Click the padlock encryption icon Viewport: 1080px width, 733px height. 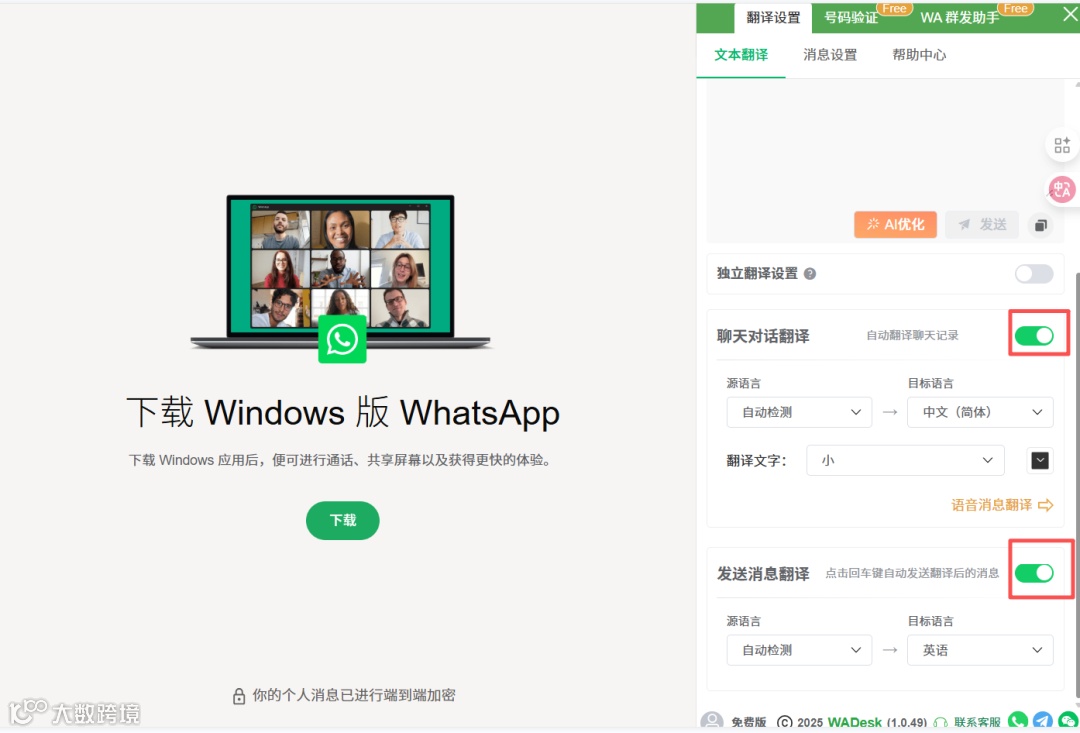238,696
